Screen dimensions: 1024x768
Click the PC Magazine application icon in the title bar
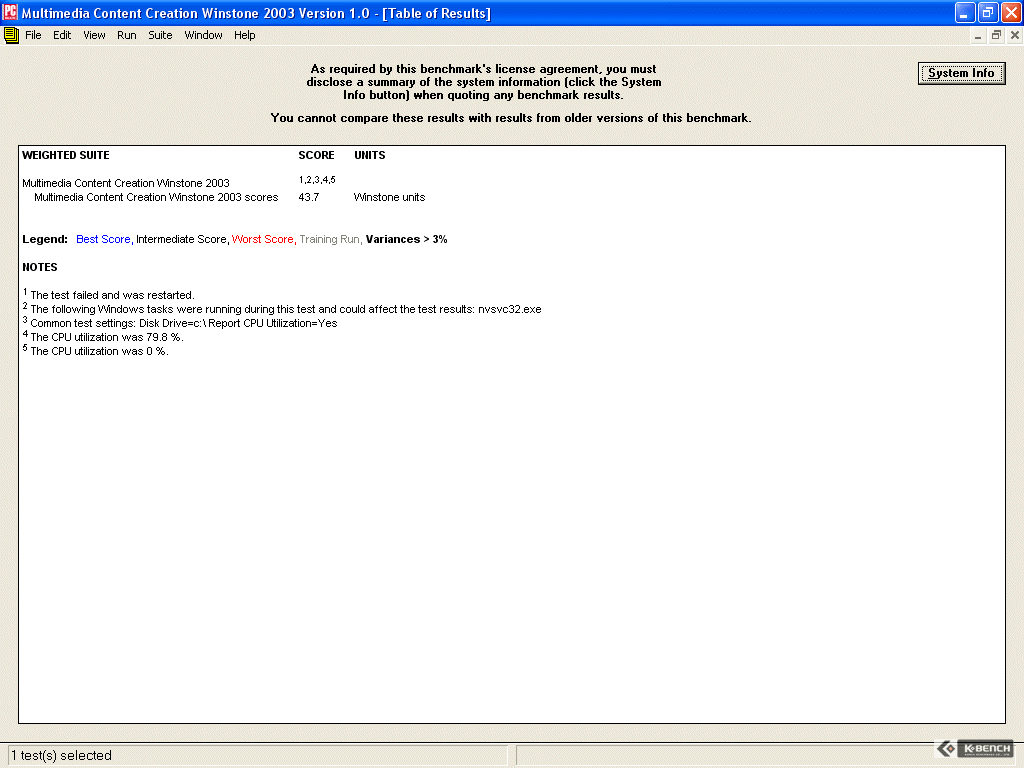click(10, 12)
